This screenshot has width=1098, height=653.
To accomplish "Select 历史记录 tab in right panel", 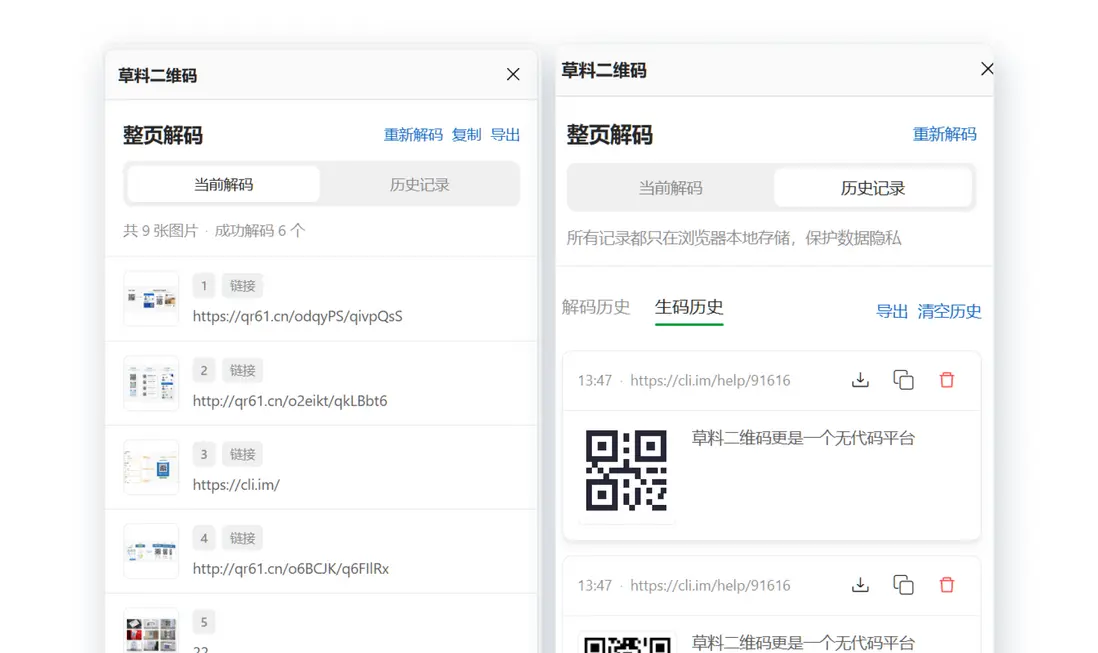I will pos(873,188).
